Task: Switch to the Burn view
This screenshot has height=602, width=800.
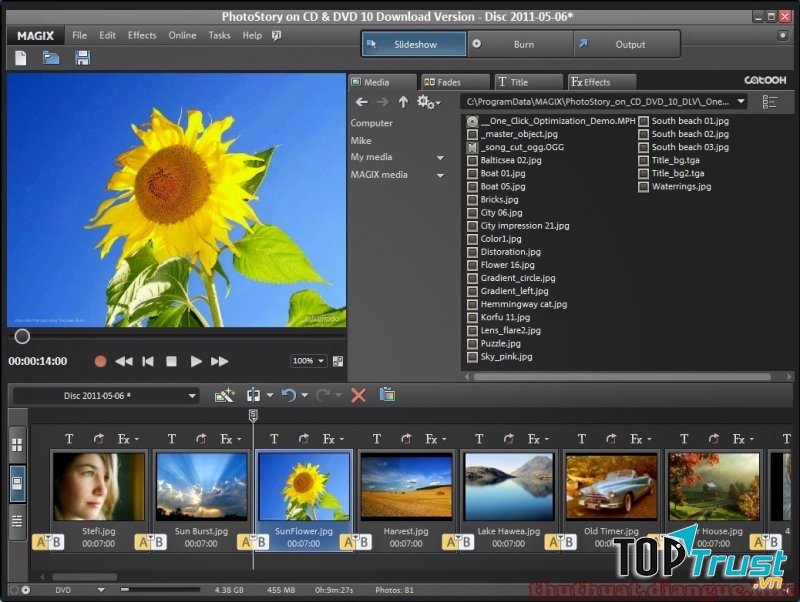Action: point(524,44)
